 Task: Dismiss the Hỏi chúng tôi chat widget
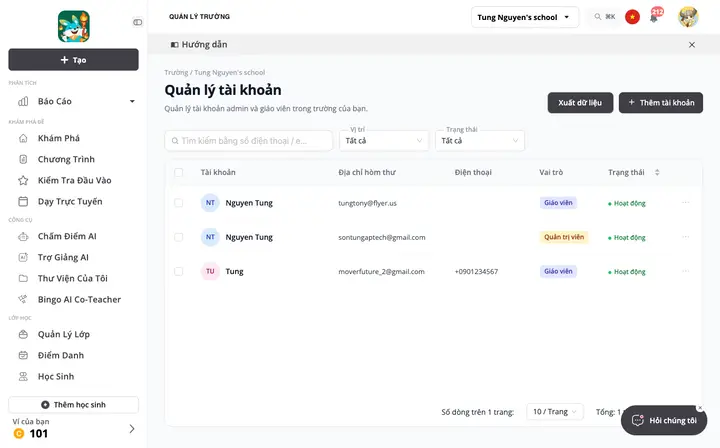[700, 408]
